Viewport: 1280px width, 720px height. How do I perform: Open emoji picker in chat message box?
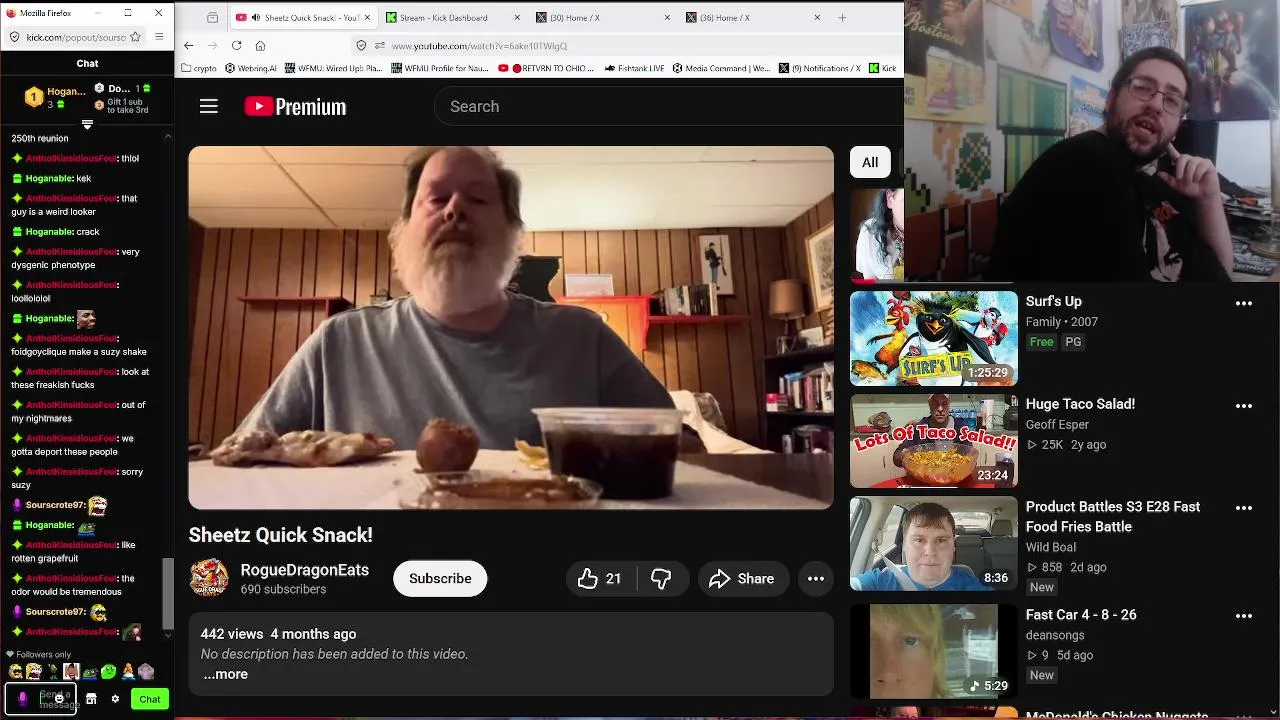[x=60, y=698]
